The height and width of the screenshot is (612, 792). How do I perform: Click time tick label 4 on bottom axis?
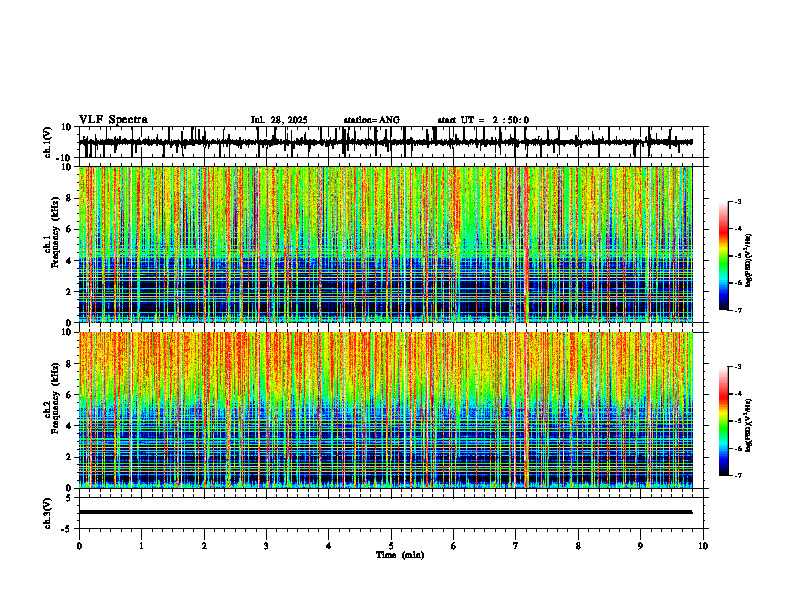pyautogui.click(x=329, y=546)
